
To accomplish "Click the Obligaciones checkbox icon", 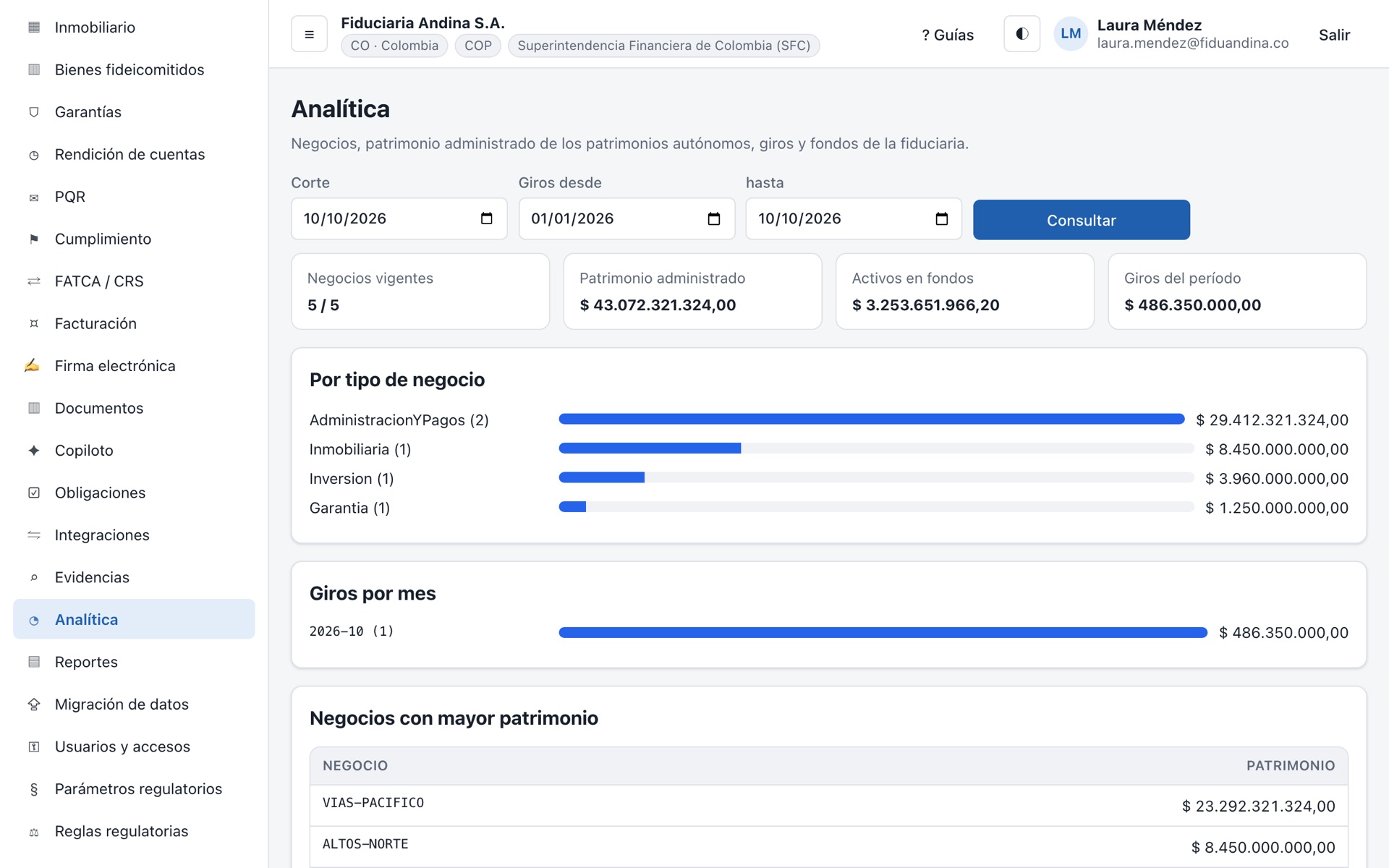I will point(34,493).
